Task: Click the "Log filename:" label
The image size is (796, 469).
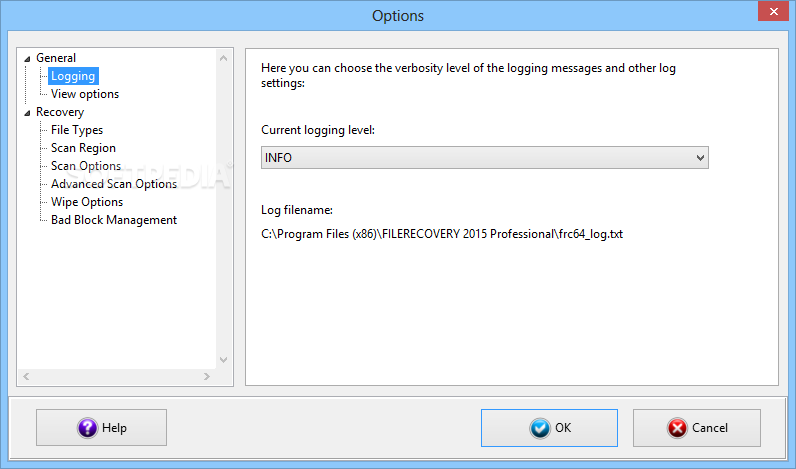Action: [297, 210]
